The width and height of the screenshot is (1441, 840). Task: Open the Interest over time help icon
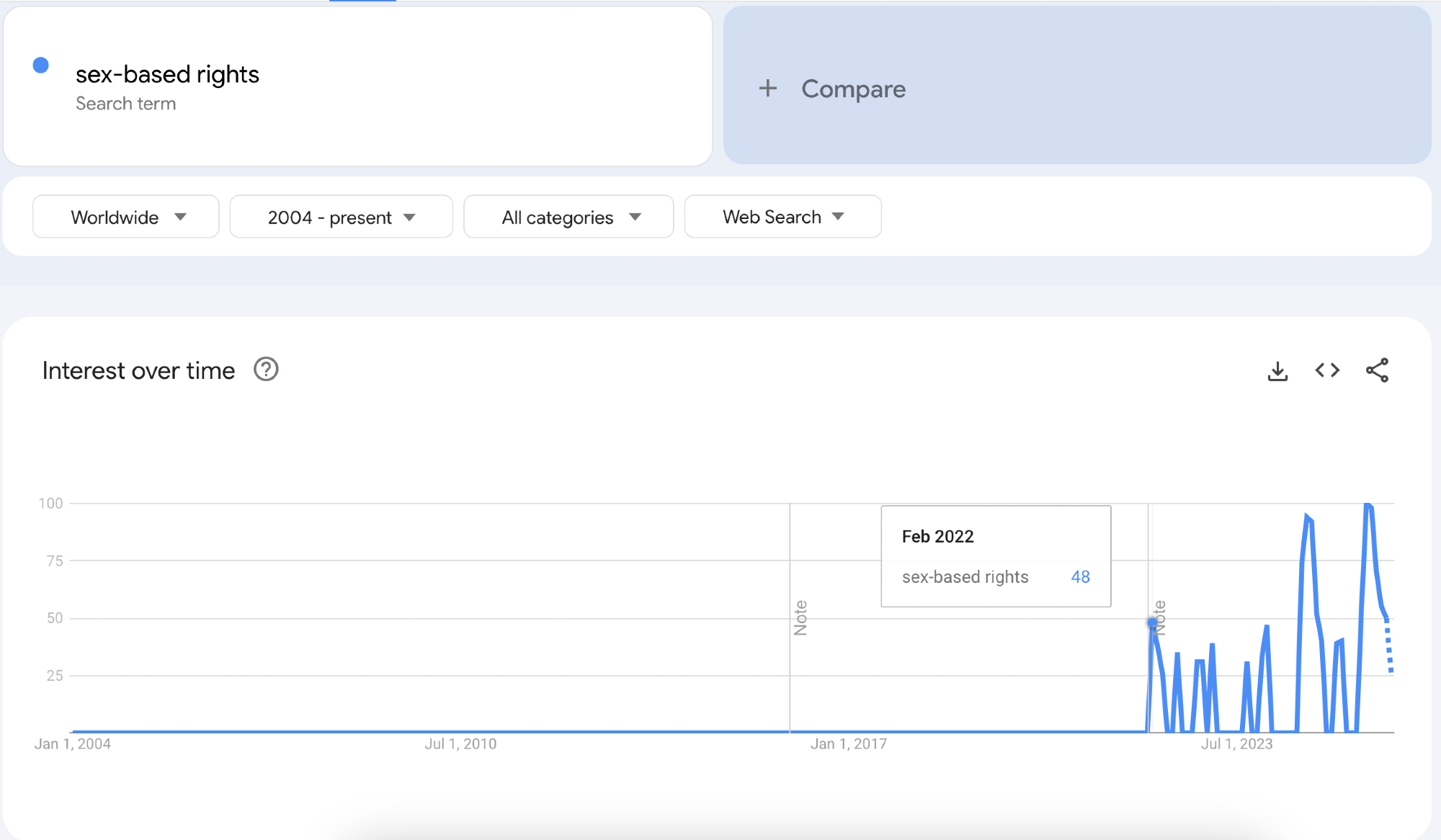click(x=266, y=370)
